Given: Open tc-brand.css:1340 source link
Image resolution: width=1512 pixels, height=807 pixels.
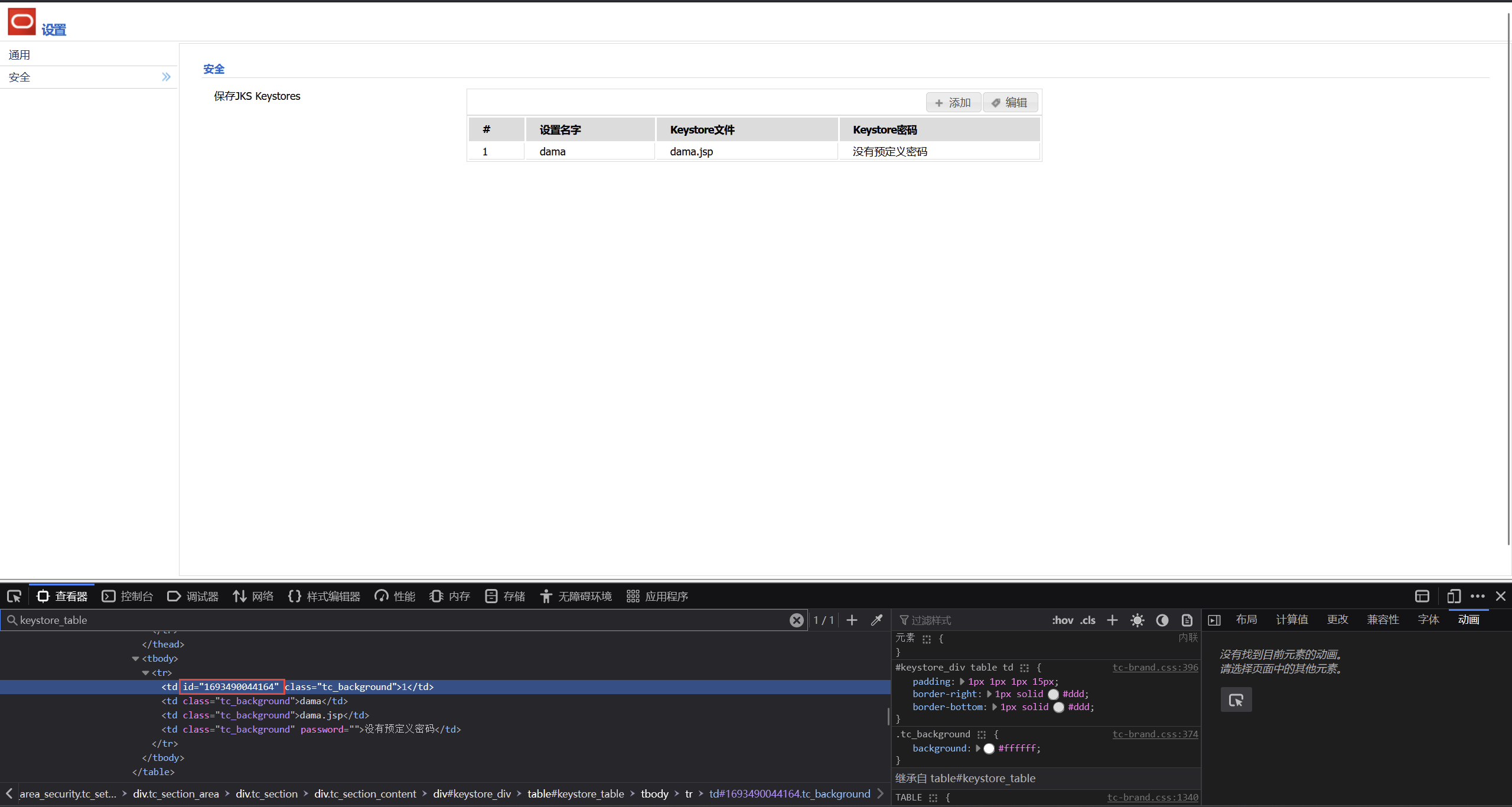Looking at the screenshot, I should pyautogui.click(x=1153, y=798).
